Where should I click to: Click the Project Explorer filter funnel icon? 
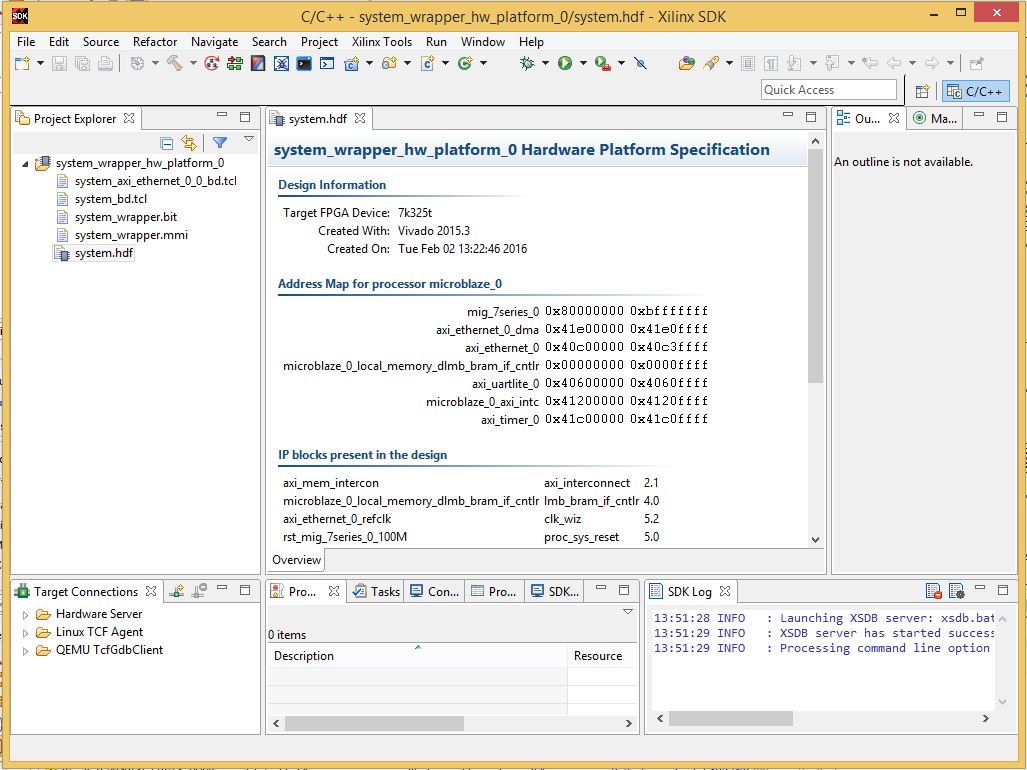220,142
